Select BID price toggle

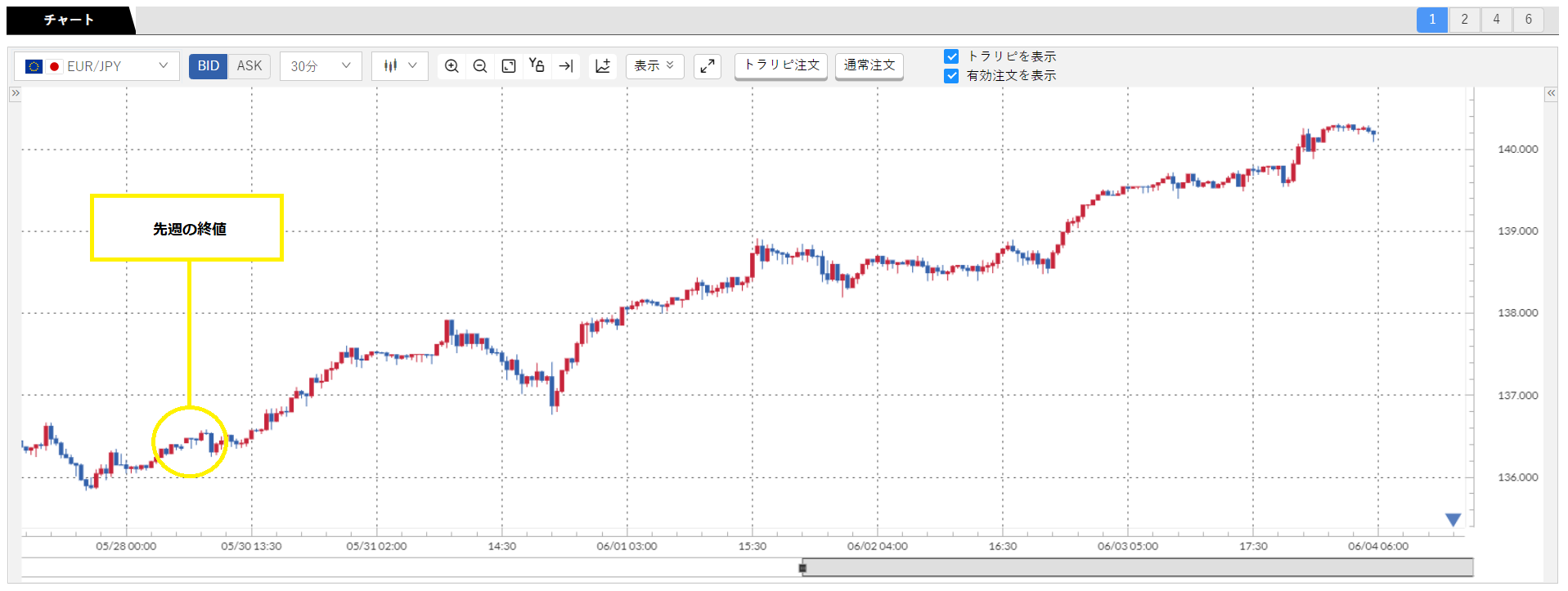(209, 66)
